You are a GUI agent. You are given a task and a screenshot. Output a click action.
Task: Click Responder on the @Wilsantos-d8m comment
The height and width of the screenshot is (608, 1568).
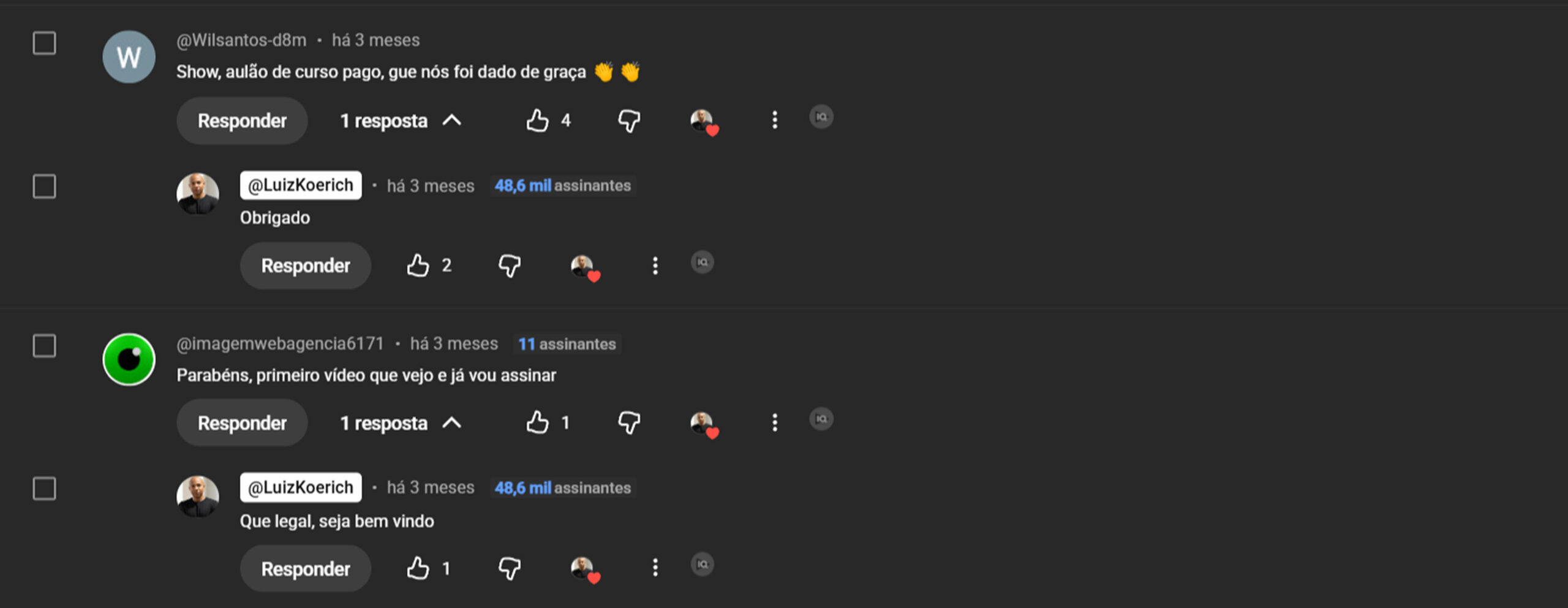tap(242, 121)
